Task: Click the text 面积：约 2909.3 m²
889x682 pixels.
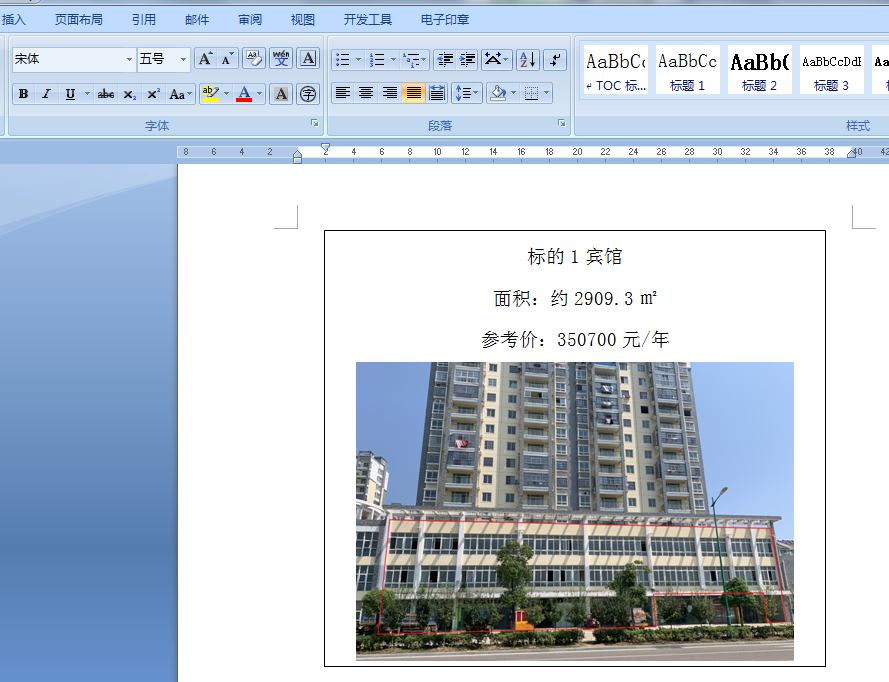Action: point(575,298)
